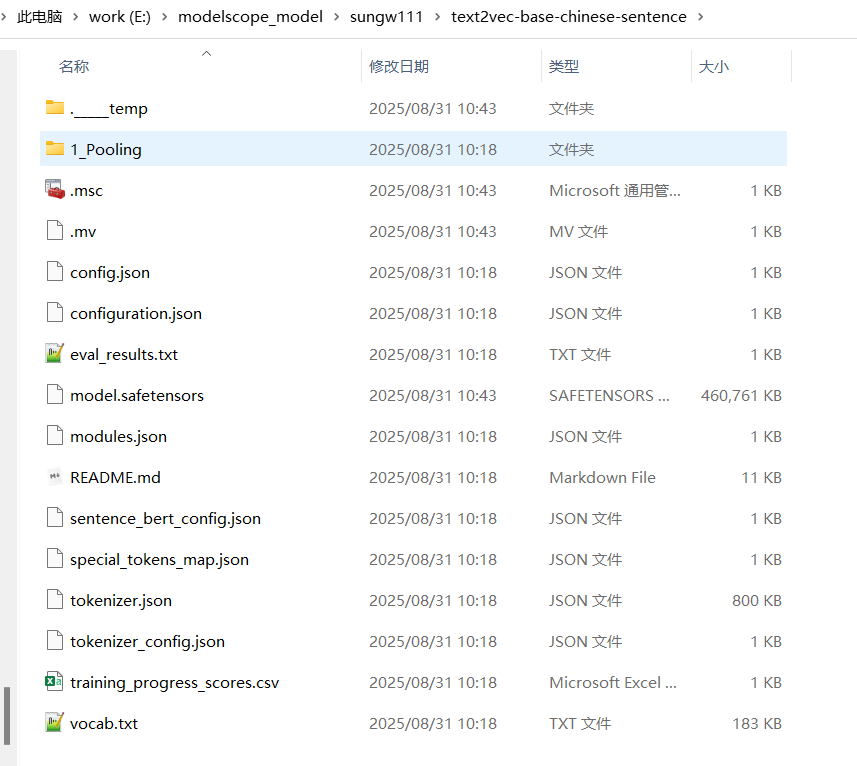Select the .mv file name
Screen dimensions: 857x766
click(83, 232)
